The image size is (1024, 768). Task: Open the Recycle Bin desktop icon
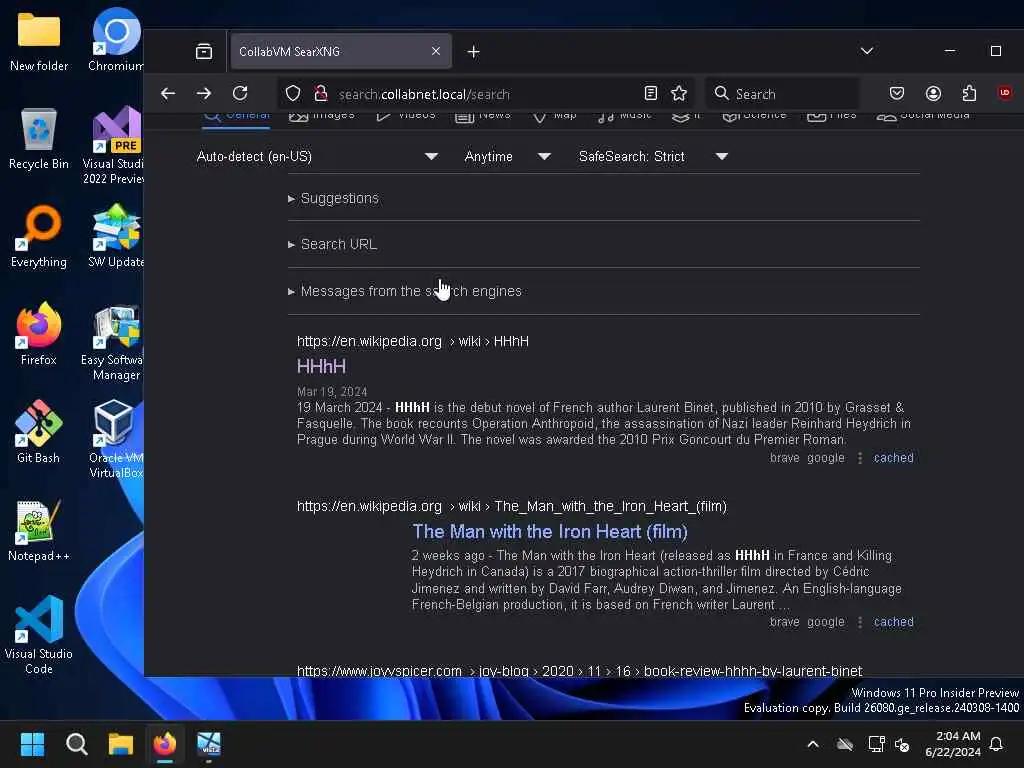tap(39, 139)
